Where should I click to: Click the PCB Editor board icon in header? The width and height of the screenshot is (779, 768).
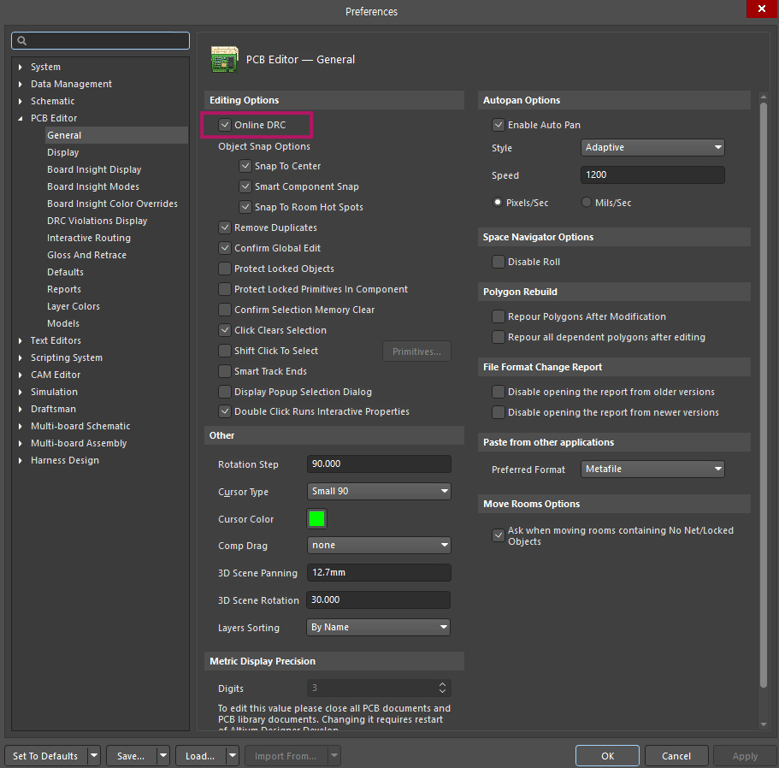(x=224, y=60)
